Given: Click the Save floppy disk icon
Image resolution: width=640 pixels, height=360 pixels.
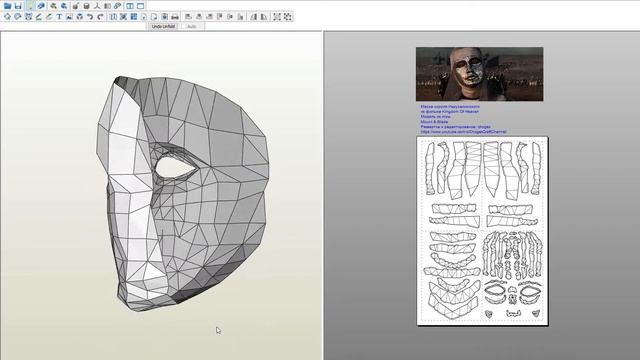Looking at the screenshot, I should click(18, 6).
